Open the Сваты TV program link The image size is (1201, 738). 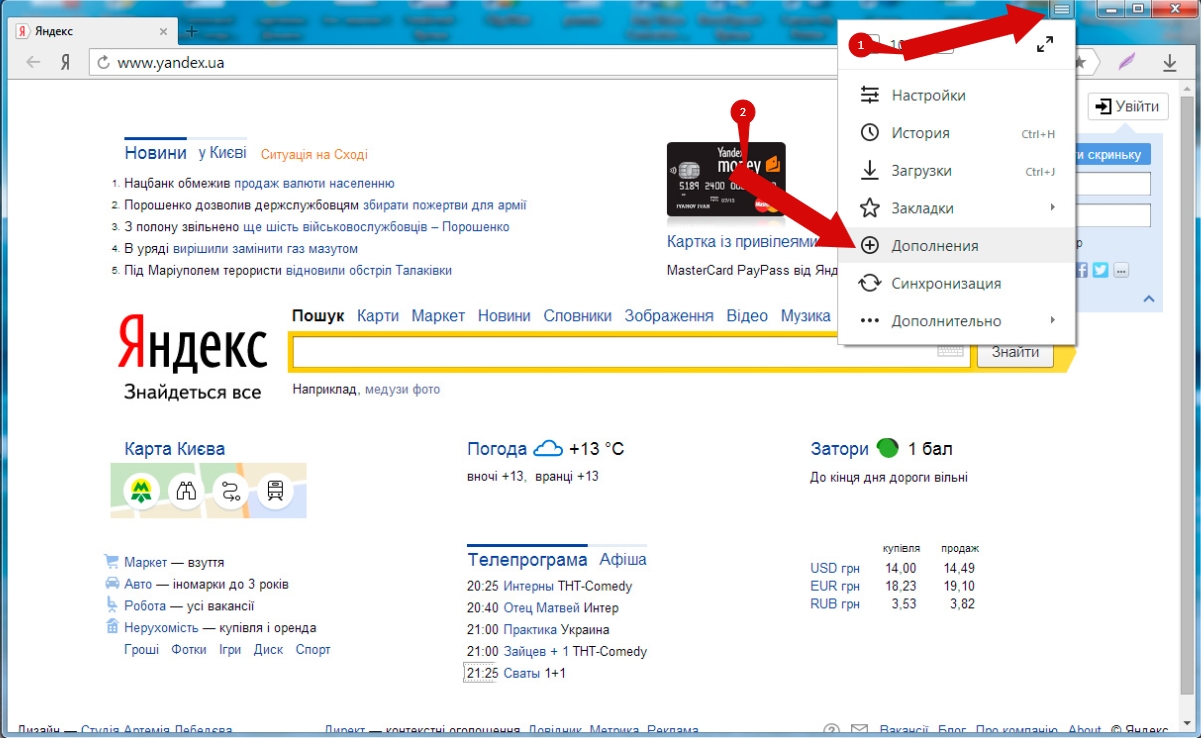click(522, 673)
